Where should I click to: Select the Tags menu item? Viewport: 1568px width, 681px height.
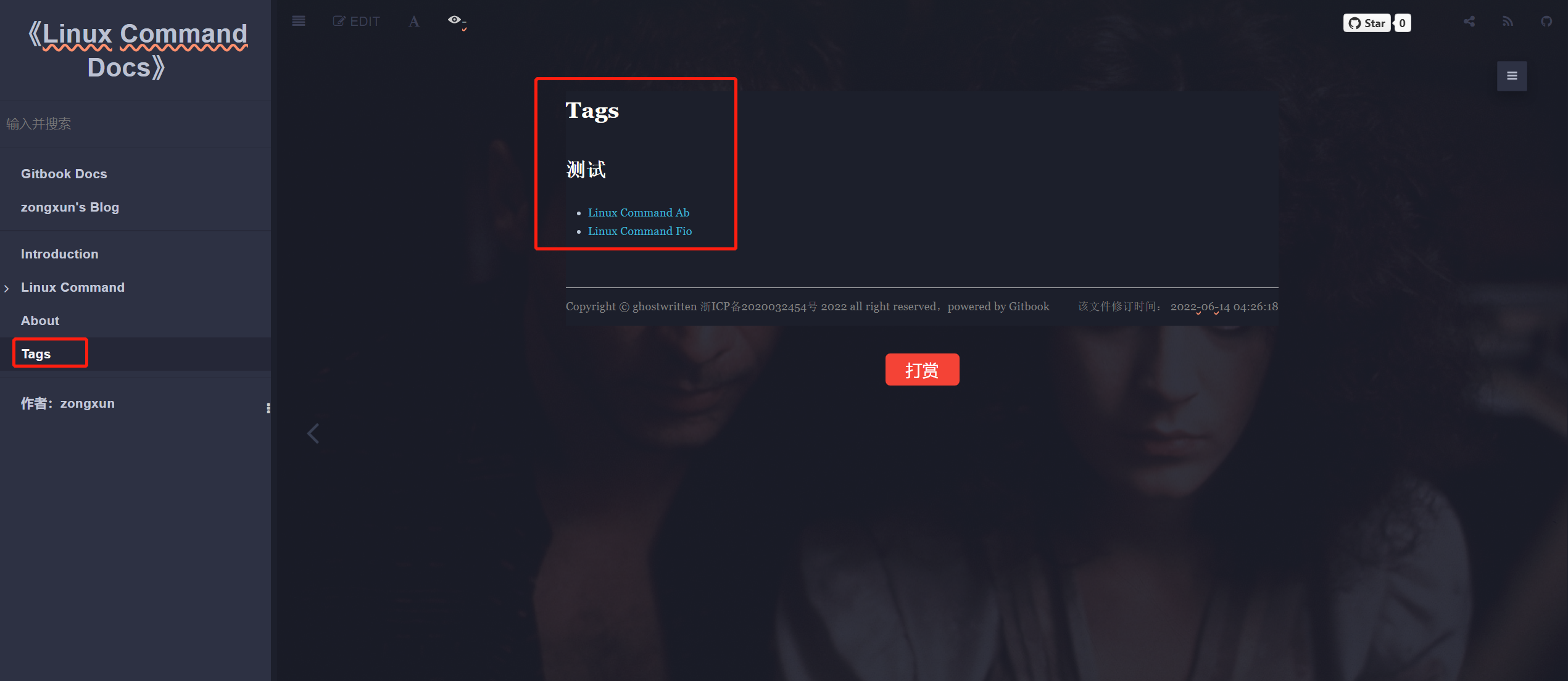(35, 353)
